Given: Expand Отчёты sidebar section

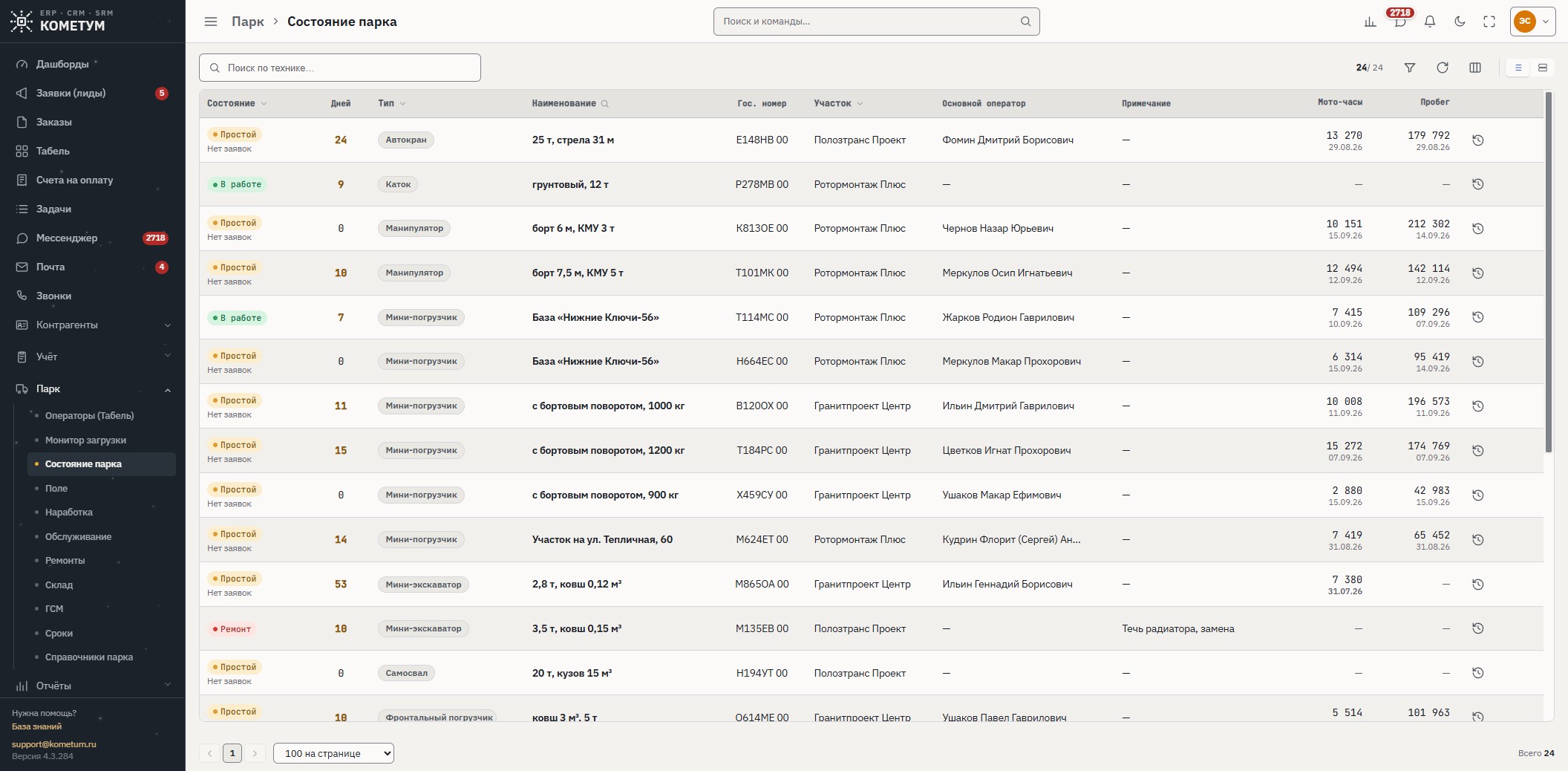Looking at the screenshot, I should [x=93, y=686].
